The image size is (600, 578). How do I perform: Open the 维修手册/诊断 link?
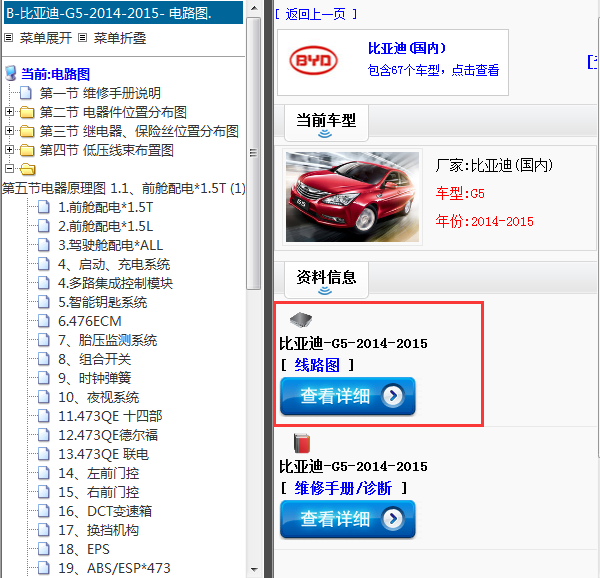coord(343,488)
